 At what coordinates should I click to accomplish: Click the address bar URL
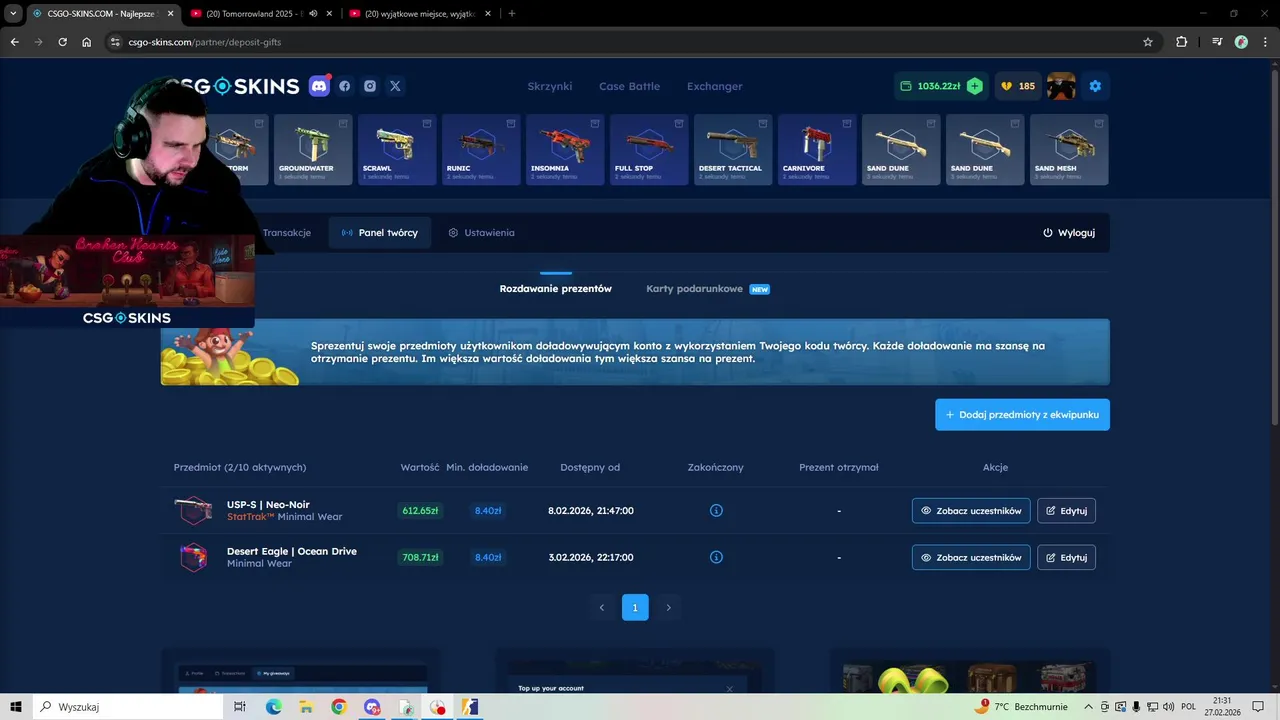tap(205, 42)
